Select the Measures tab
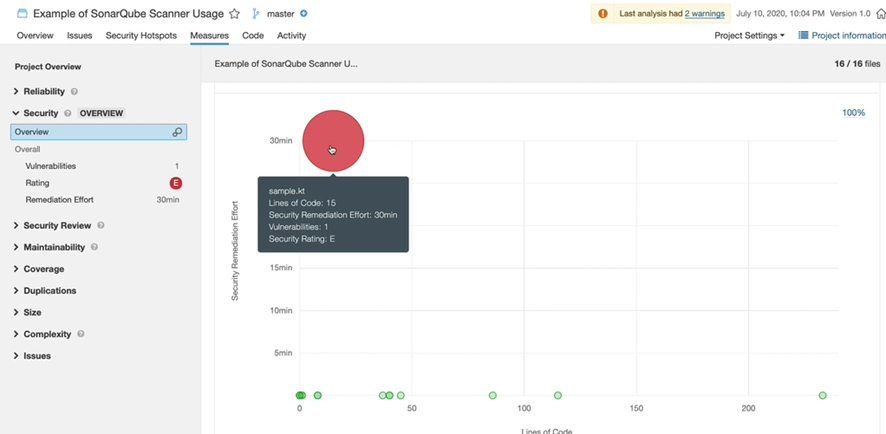886x434 pixels. [x=210, y=35]
